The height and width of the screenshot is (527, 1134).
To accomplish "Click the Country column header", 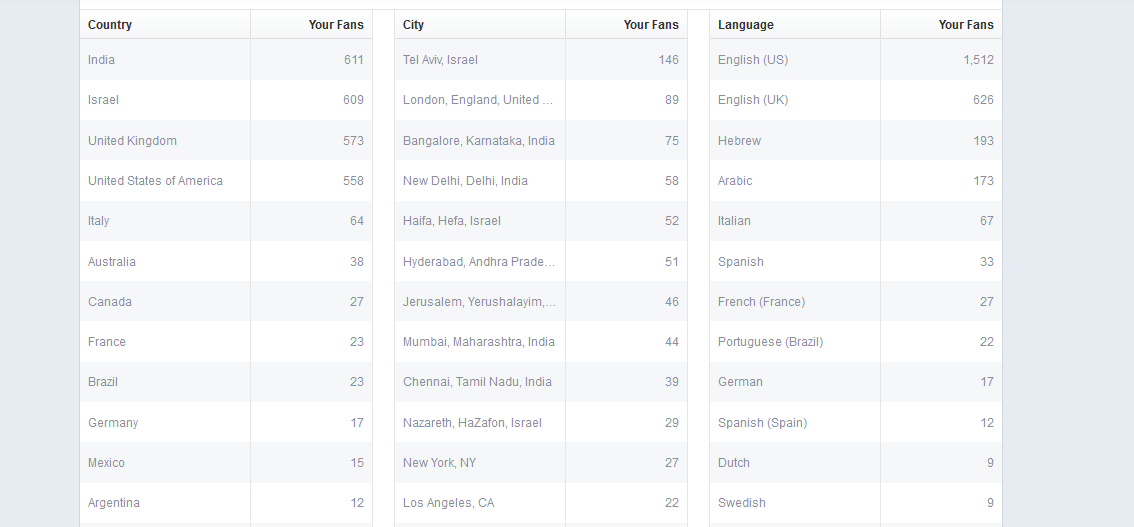I will pos(110,25).
